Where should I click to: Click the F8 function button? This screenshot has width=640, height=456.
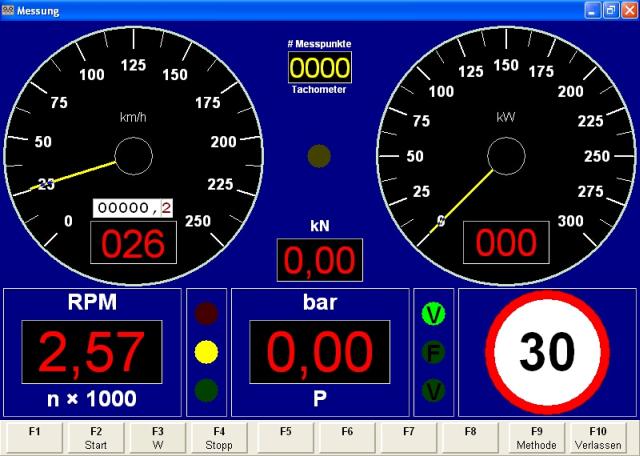(470, 438)
